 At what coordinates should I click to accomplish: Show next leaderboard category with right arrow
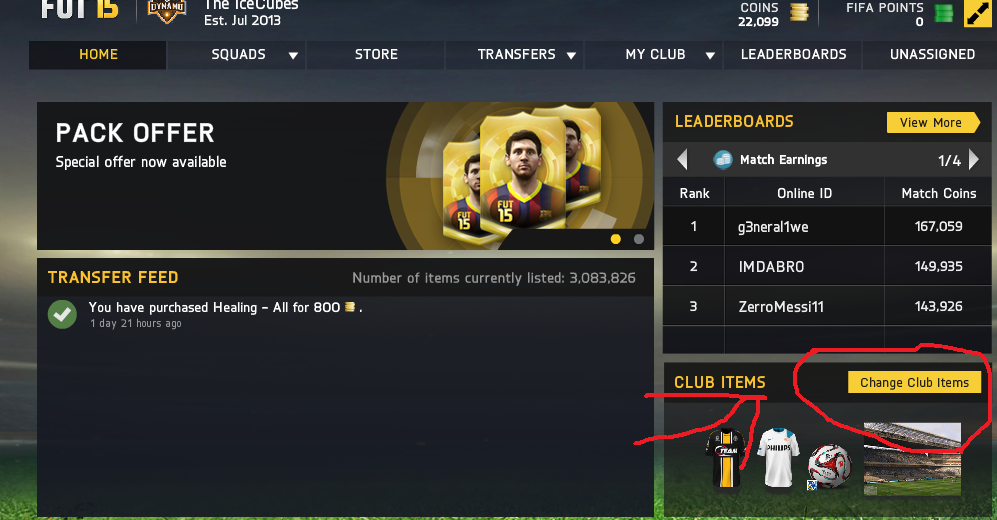974,159
